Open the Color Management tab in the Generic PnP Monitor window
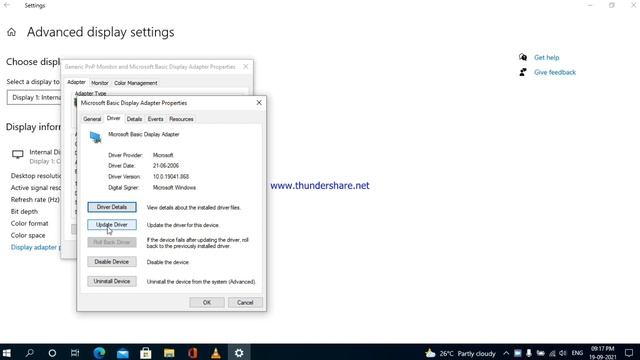Screen dimensions: 640x360 136,83
